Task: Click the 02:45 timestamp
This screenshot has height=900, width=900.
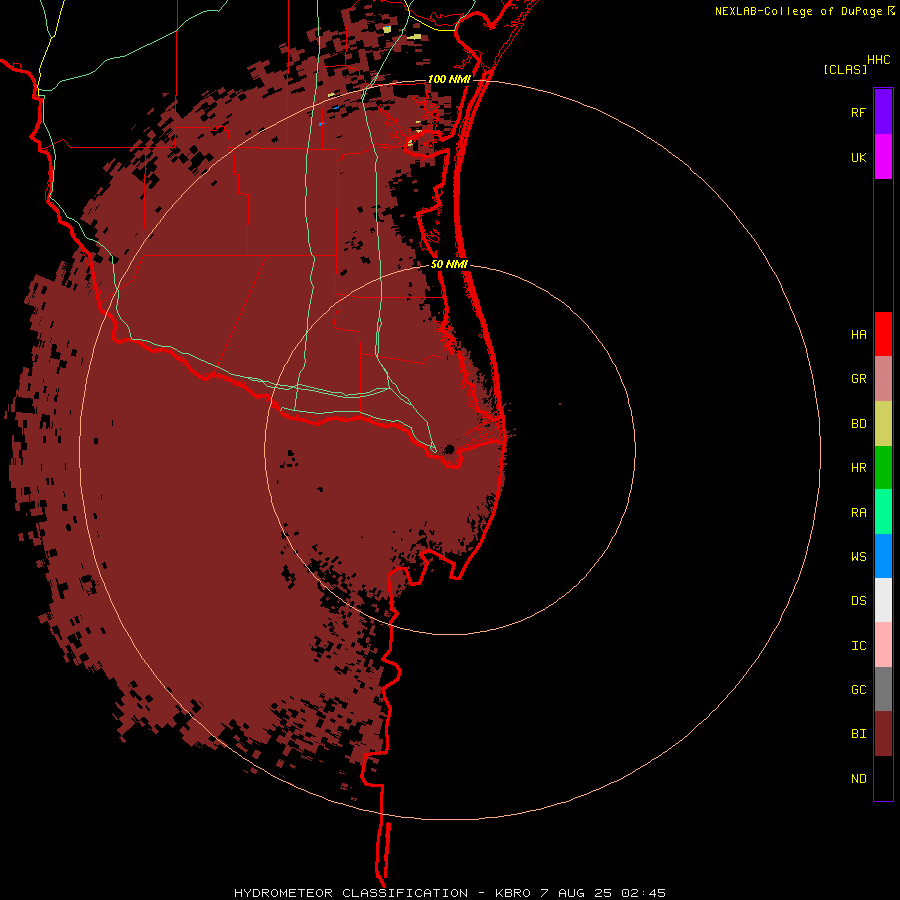Action: (x=644, y=893)
